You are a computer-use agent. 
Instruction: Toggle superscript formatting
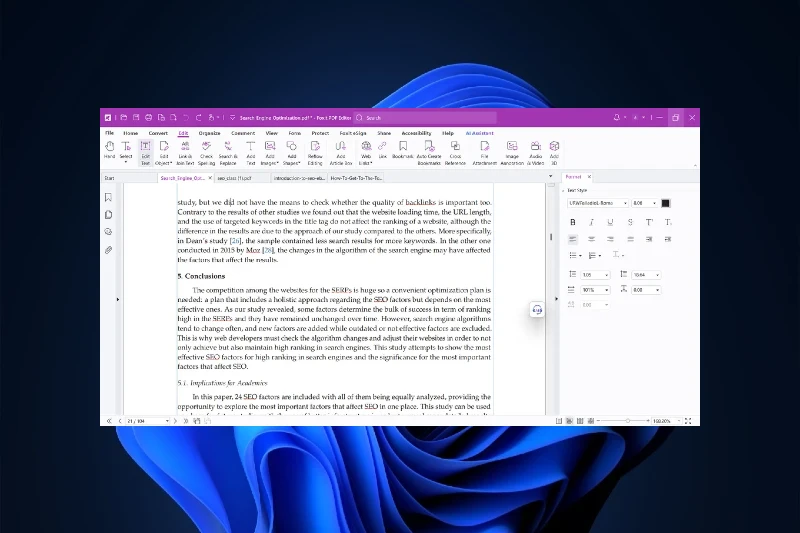pyautogui.click(x=649, y=222)
